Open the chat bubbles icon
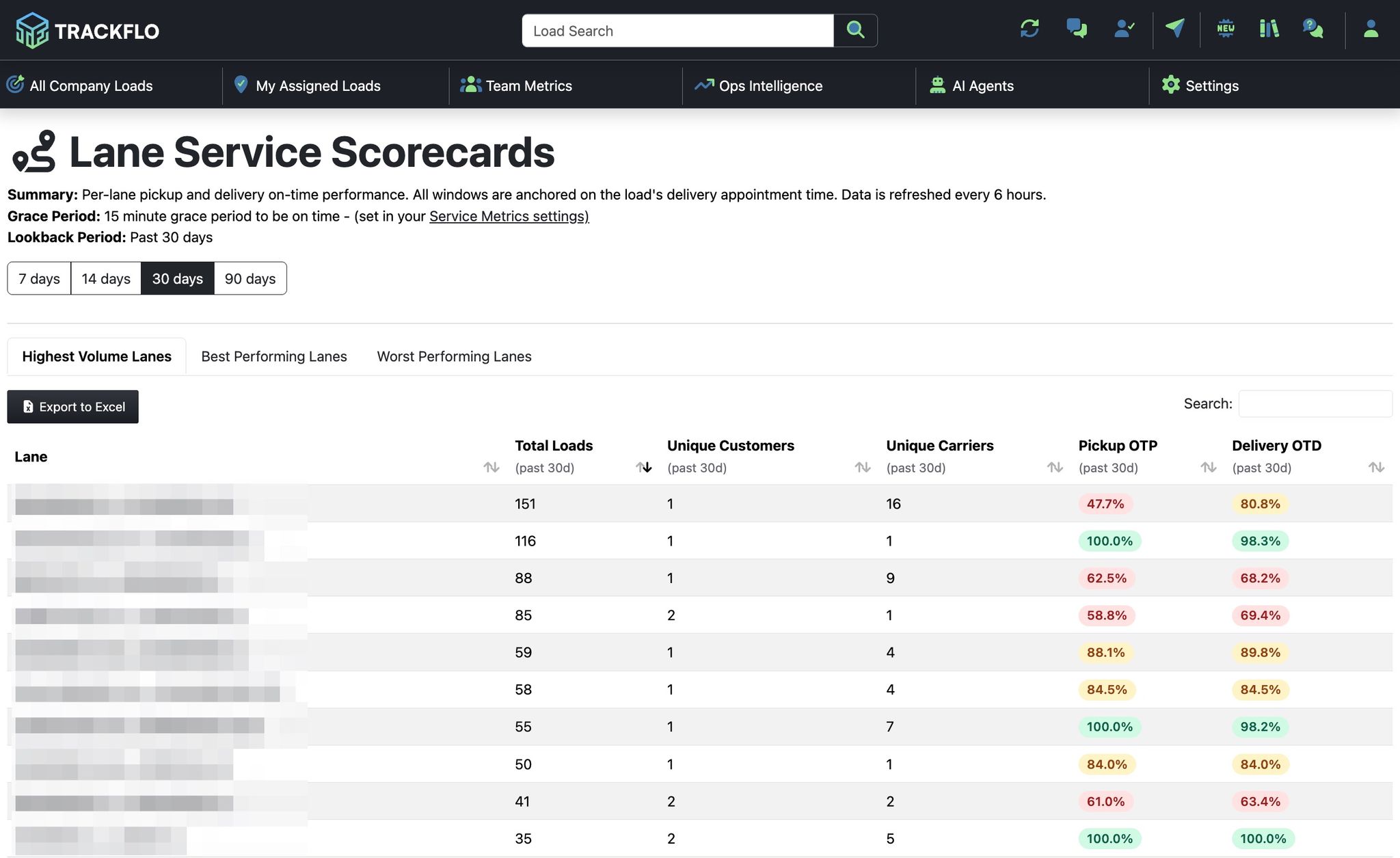The image size is (1400, 858). [x=1077, y=28]
